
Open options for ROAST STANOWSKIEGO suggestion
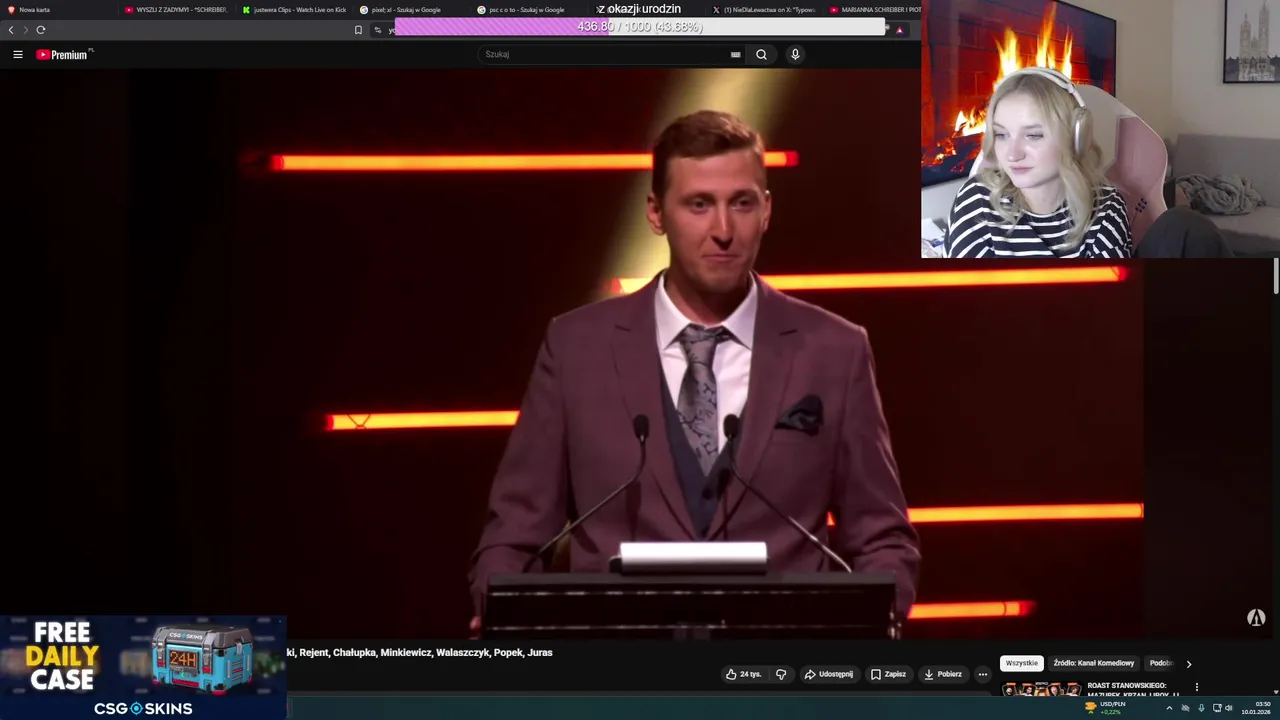pyautogui.click(x=1196, y=687)
